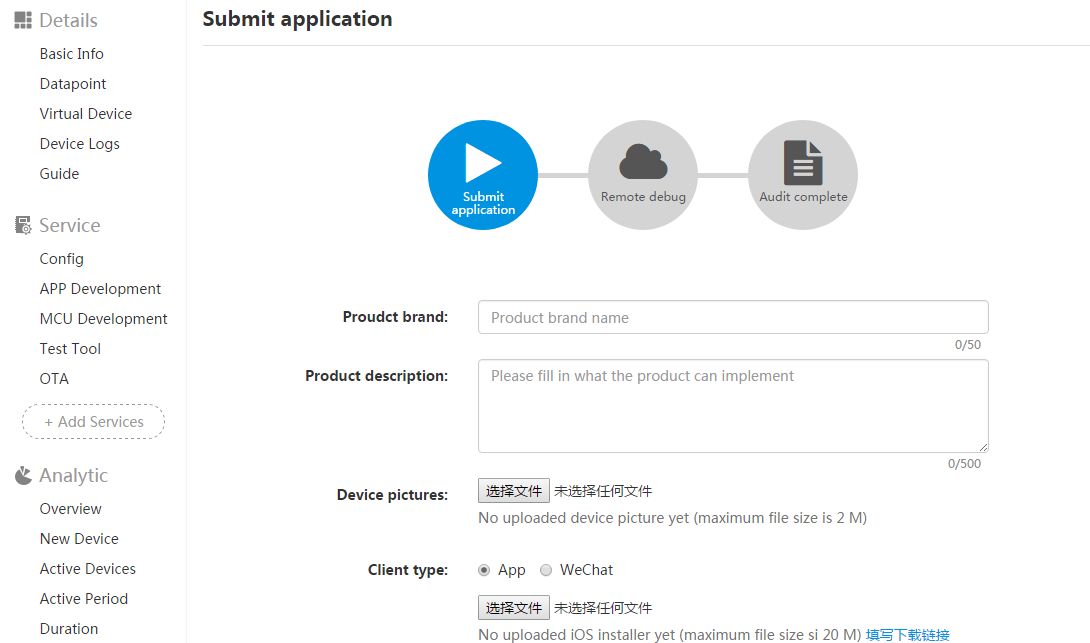Click the 填写下载链接 link

[905, 634]
